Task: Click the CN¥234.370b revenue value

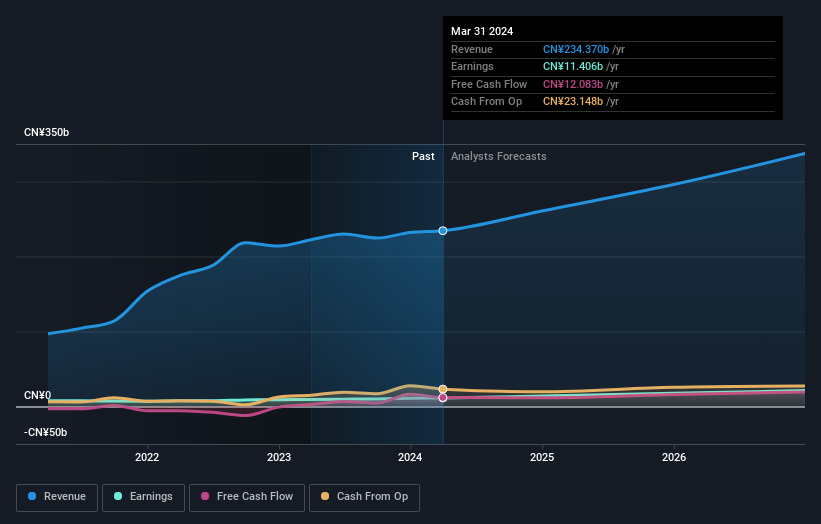Action: 576,49
